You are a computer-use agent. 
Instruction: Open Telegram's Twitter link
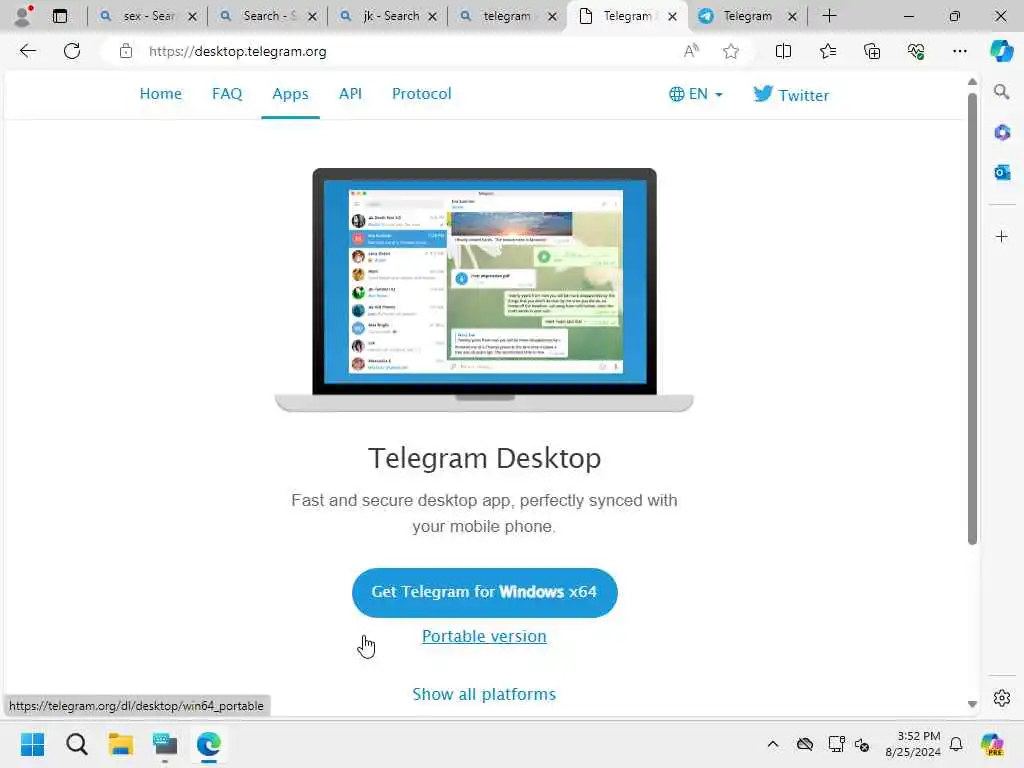(x=791, y=95)
